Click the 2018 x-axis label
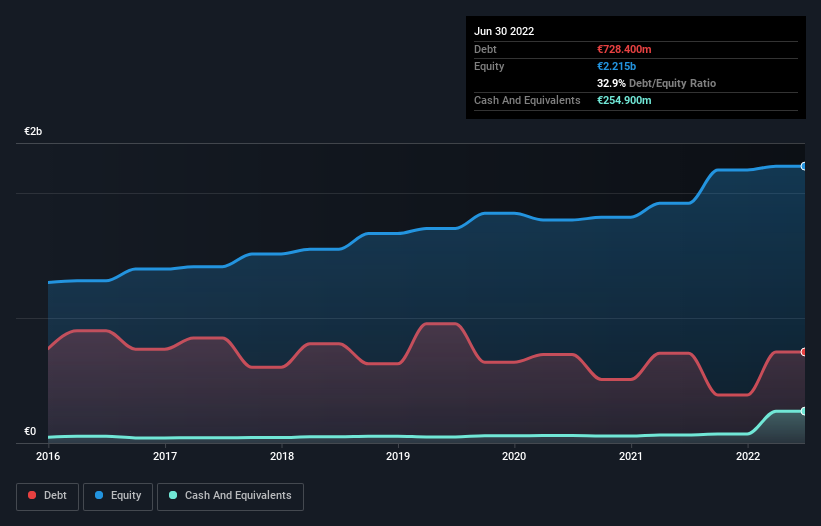 click(x=282, y=456)
